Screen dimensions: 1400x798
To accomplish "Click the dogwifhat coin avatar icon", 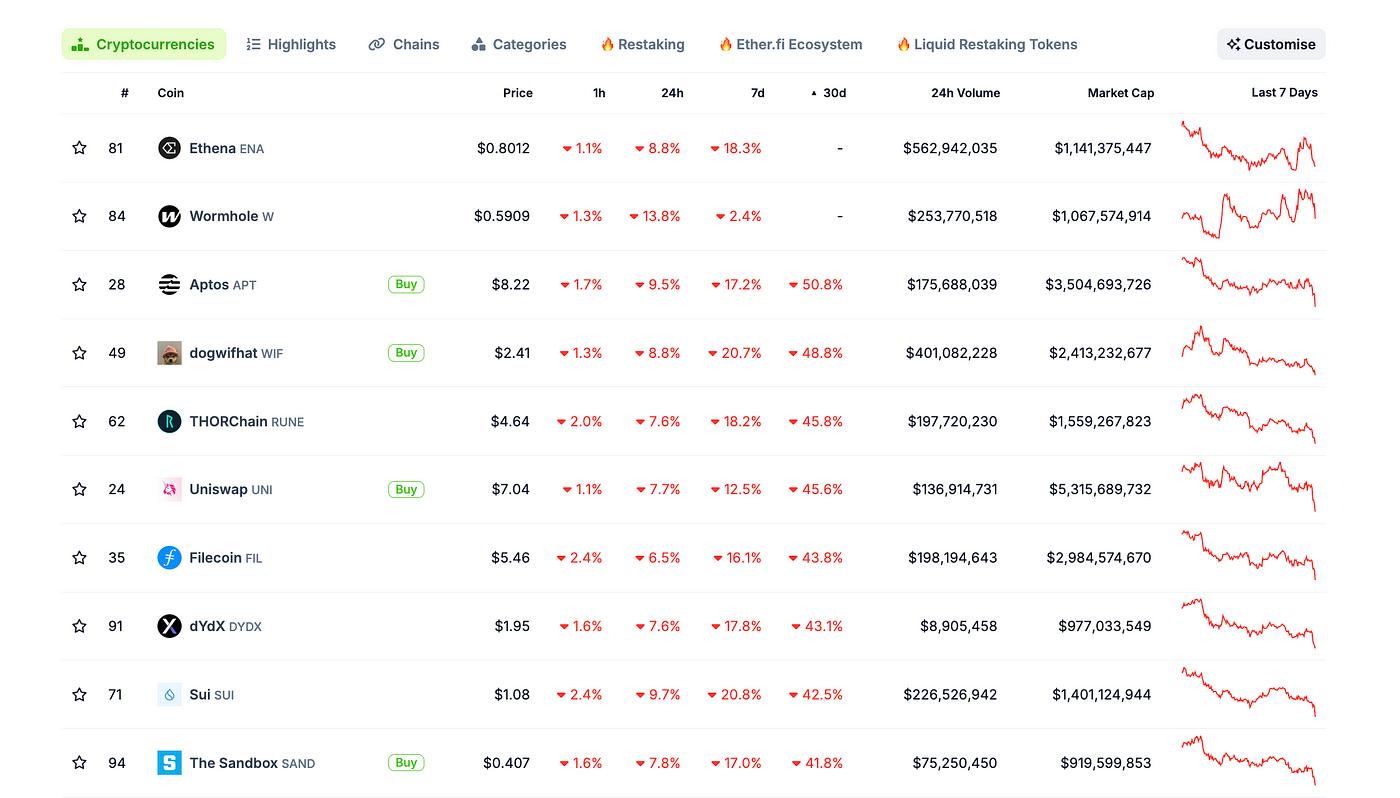I will (x=169, y=353).
